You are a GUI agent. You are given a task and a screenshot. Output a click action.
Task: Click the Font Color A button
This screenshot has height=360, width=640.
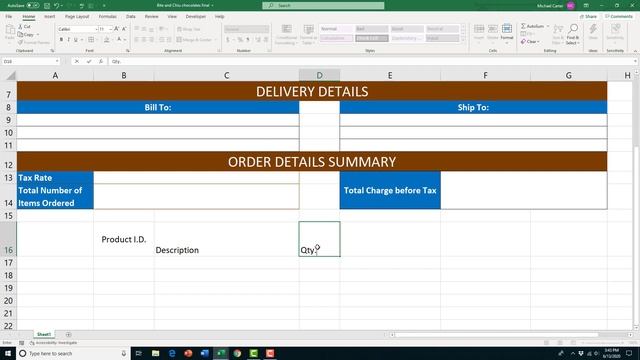[x=119, y=40]
